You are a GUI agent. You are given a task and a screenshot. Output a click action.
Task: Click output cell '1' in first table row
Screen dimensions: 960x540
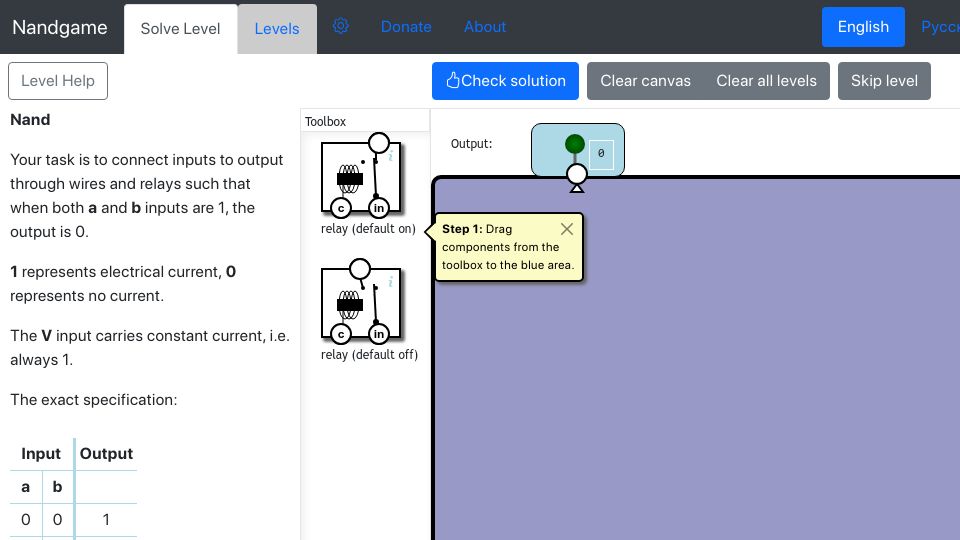106,520
